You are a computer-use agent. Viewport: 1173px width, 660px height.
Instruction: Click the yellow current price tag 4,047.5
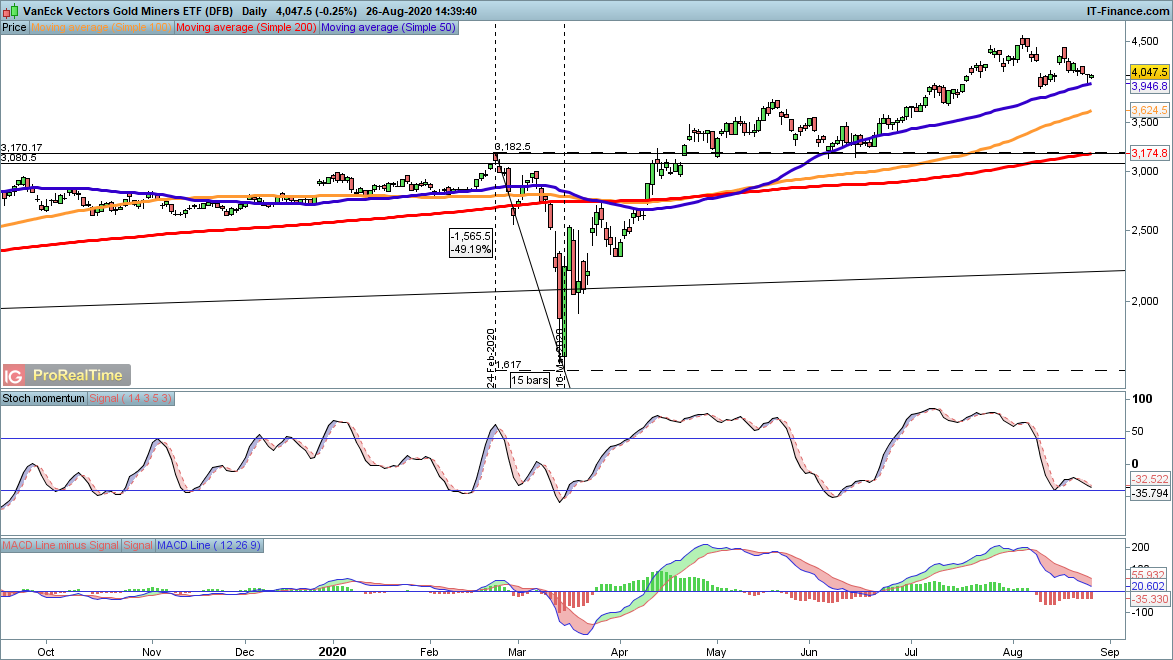(1149, 73)
